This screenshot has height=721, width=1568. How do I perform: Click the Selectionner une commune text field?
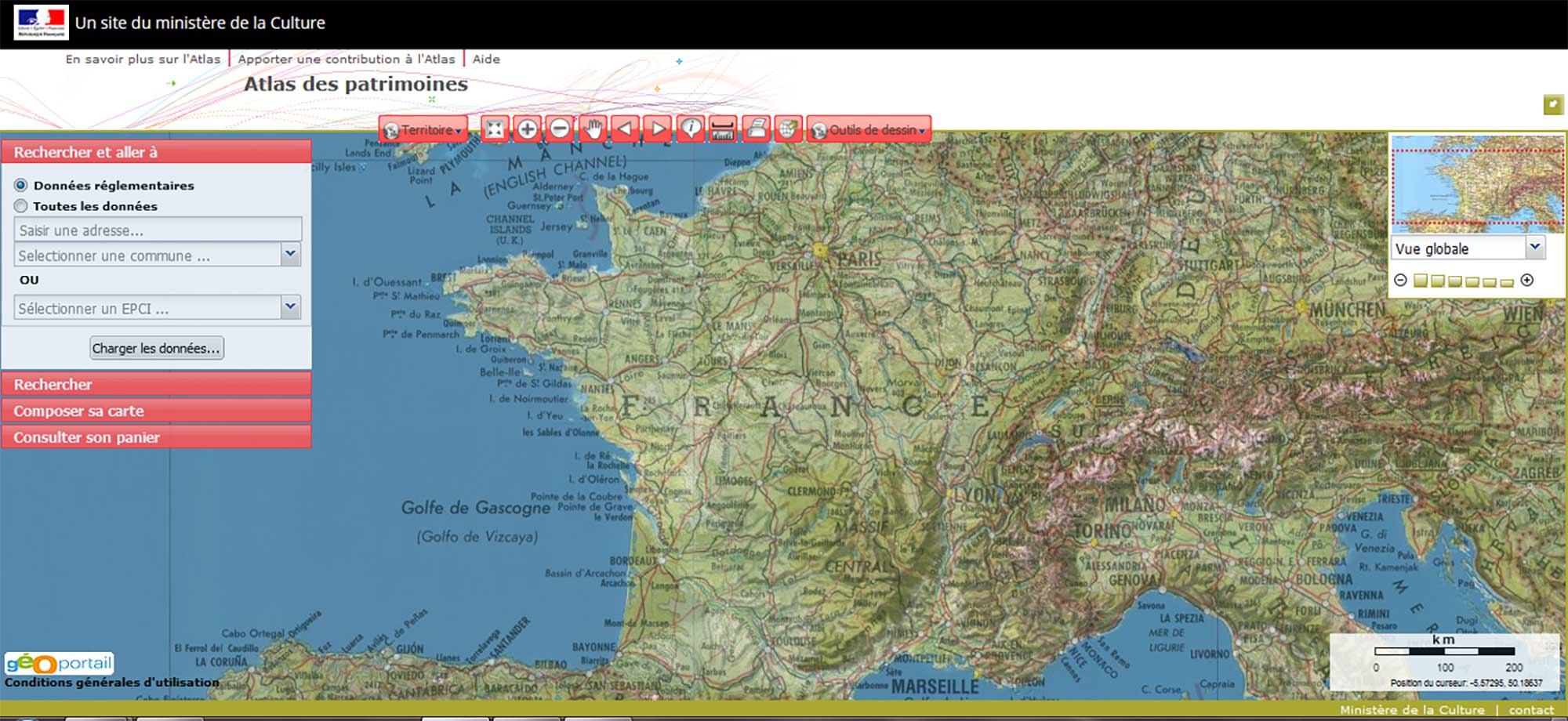tap(147, 255)
